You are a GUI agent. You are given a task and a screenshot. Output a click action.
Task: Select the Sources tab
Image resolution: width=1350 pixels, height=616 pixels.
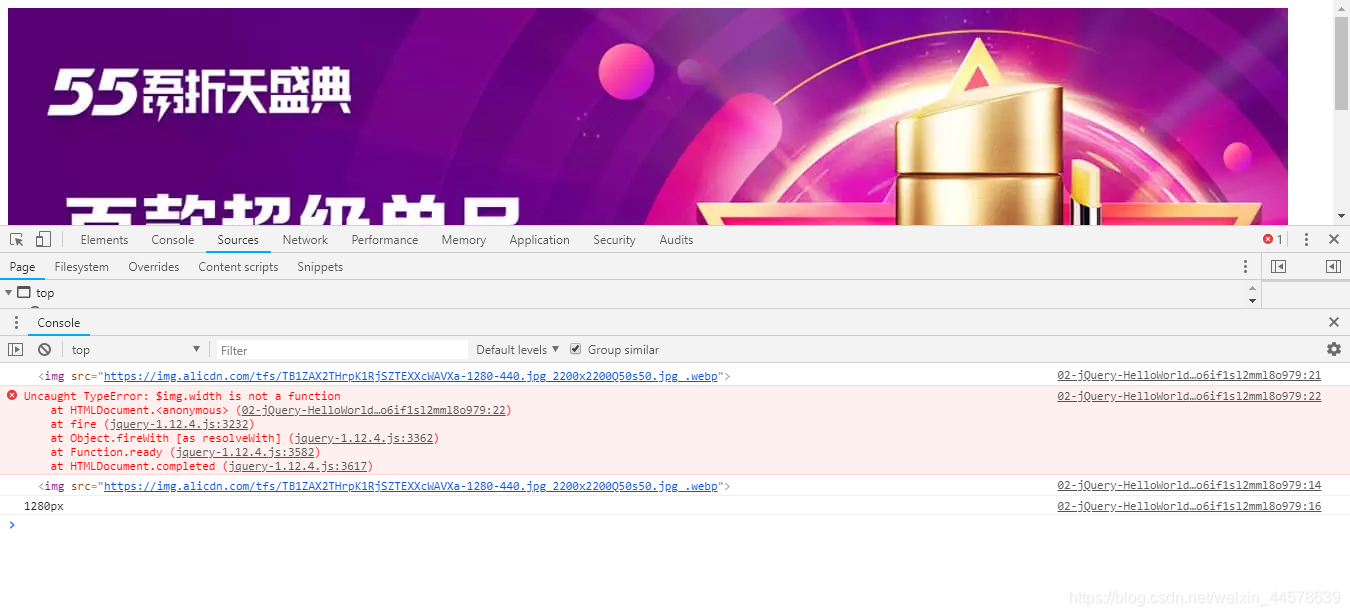[238, 240]
